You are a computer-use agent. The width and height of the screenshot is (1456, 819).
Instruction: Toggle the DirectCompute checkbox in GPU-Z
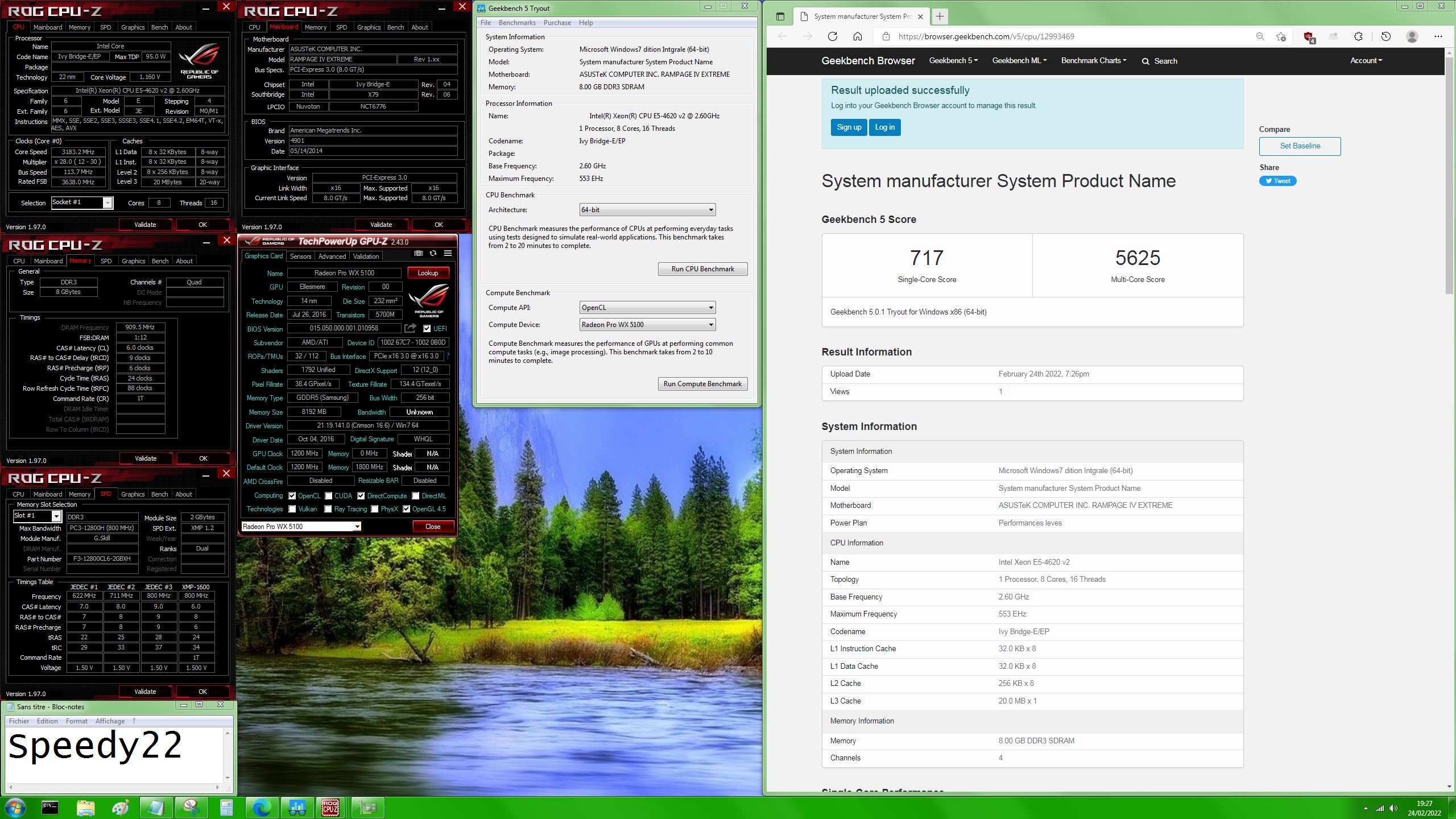pos(361,495)
